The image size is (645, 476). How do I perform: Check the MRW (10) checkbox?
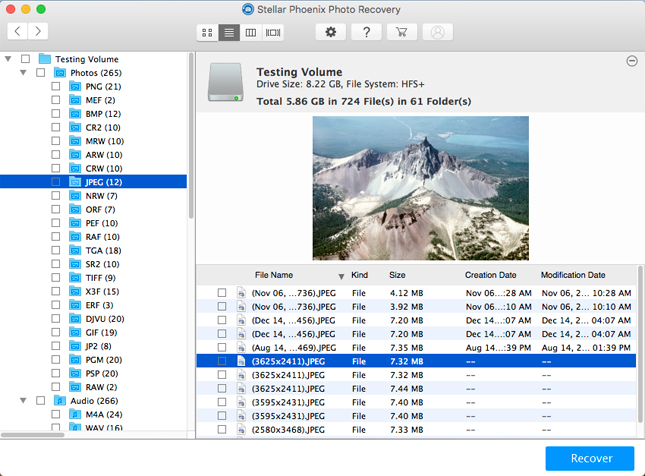click(x=56, y=141)
